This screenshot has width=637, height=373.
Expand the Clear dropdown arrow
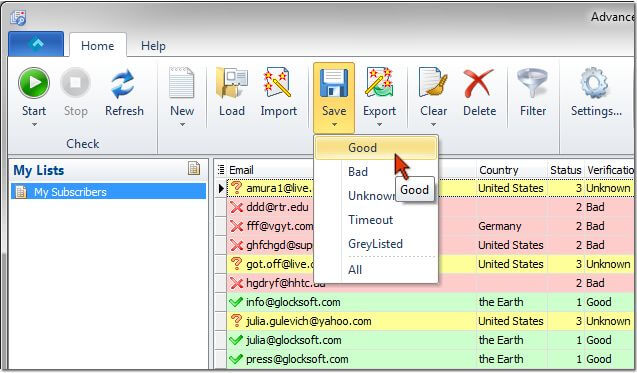[433, 124]
